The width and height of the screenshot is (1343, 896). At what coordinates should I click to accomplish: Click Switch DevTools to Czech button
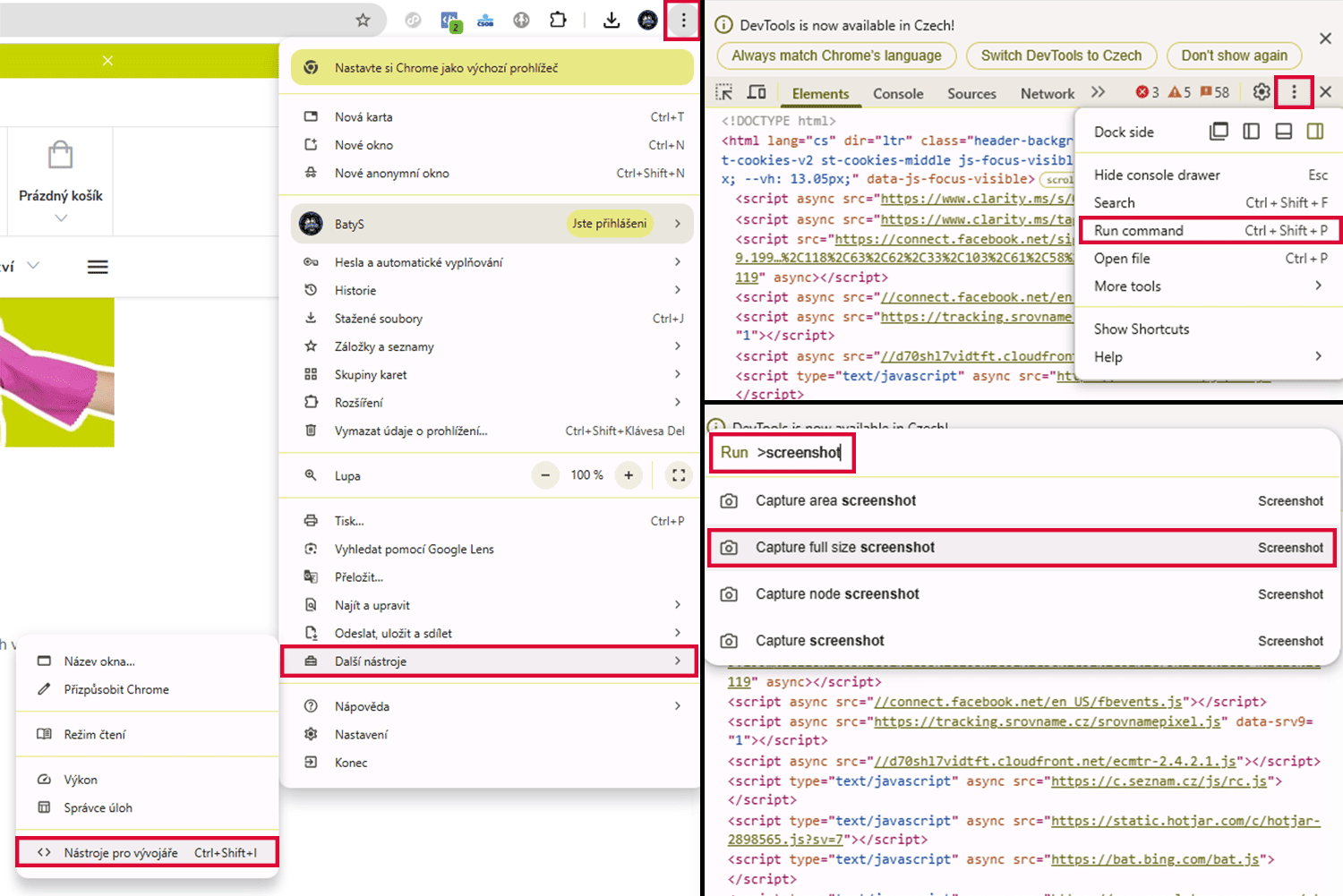tap(1061, 55)
